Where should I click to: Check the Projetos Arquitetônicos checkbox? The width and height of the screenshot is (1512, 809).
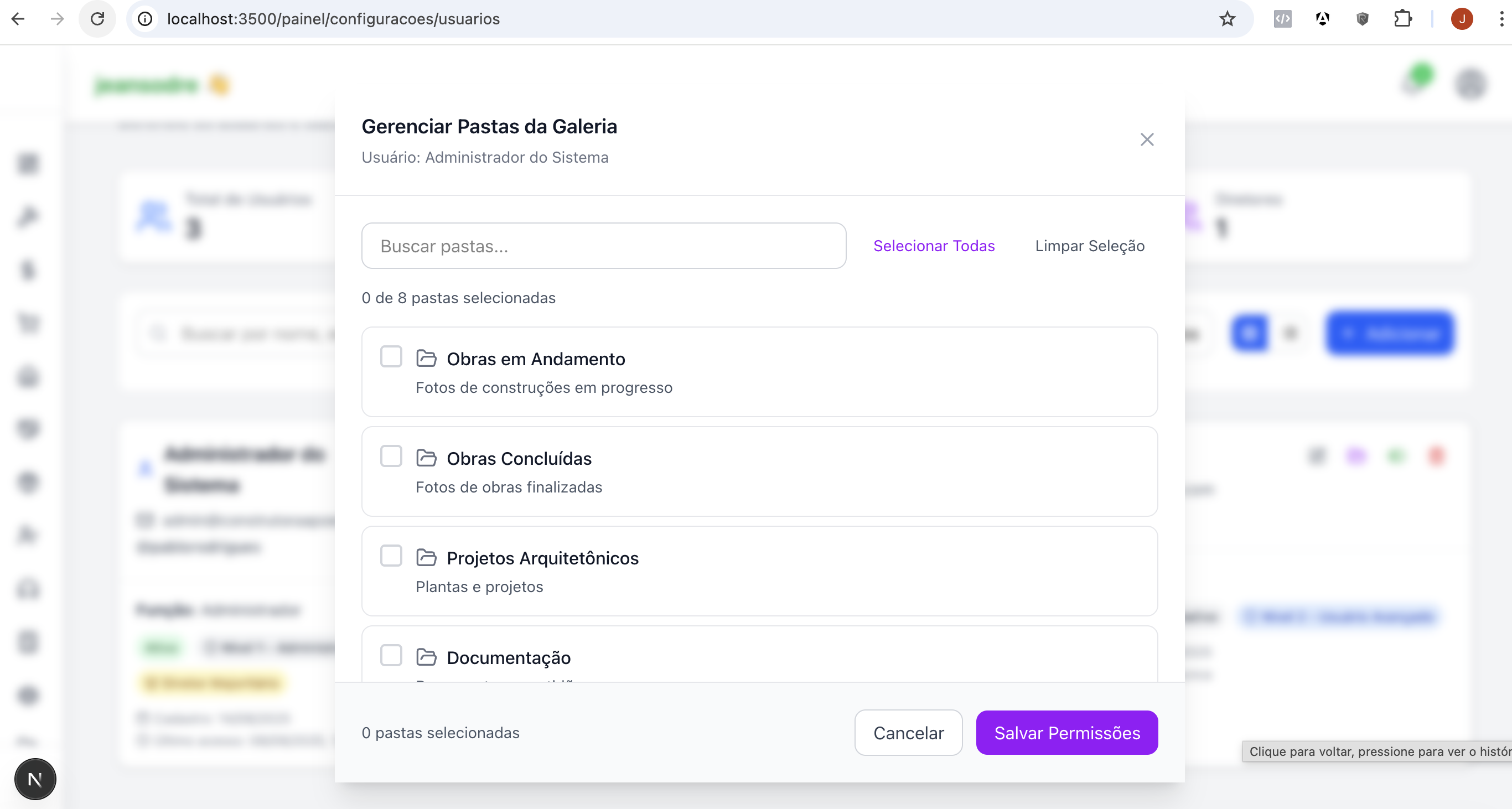pyautogui.click(x=391, y=556)
